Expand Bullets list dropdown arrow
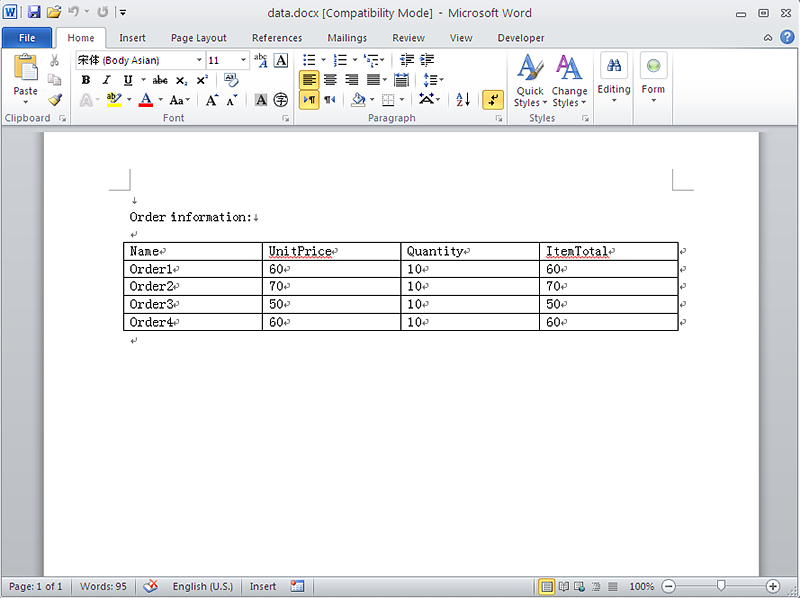 (323, 60)
